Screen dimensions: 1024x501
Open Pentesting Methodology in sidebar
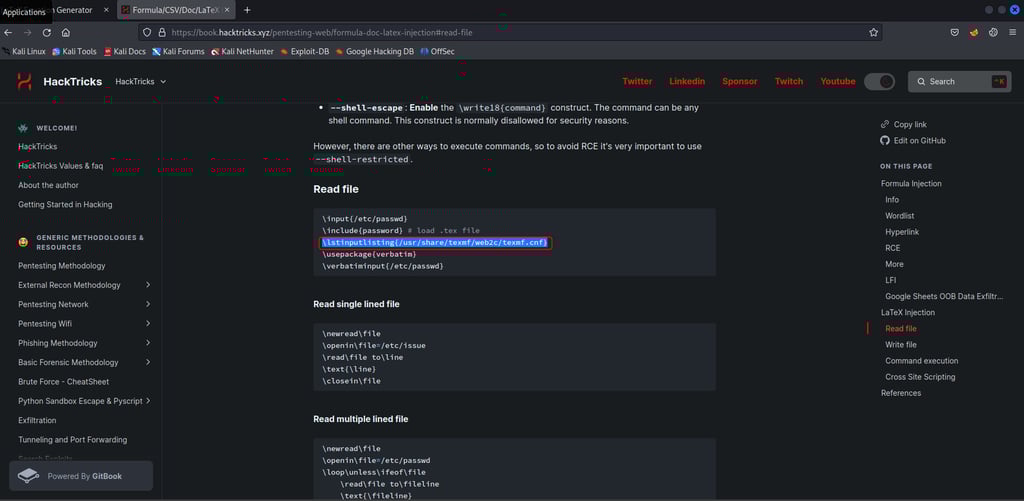[61, 266]
